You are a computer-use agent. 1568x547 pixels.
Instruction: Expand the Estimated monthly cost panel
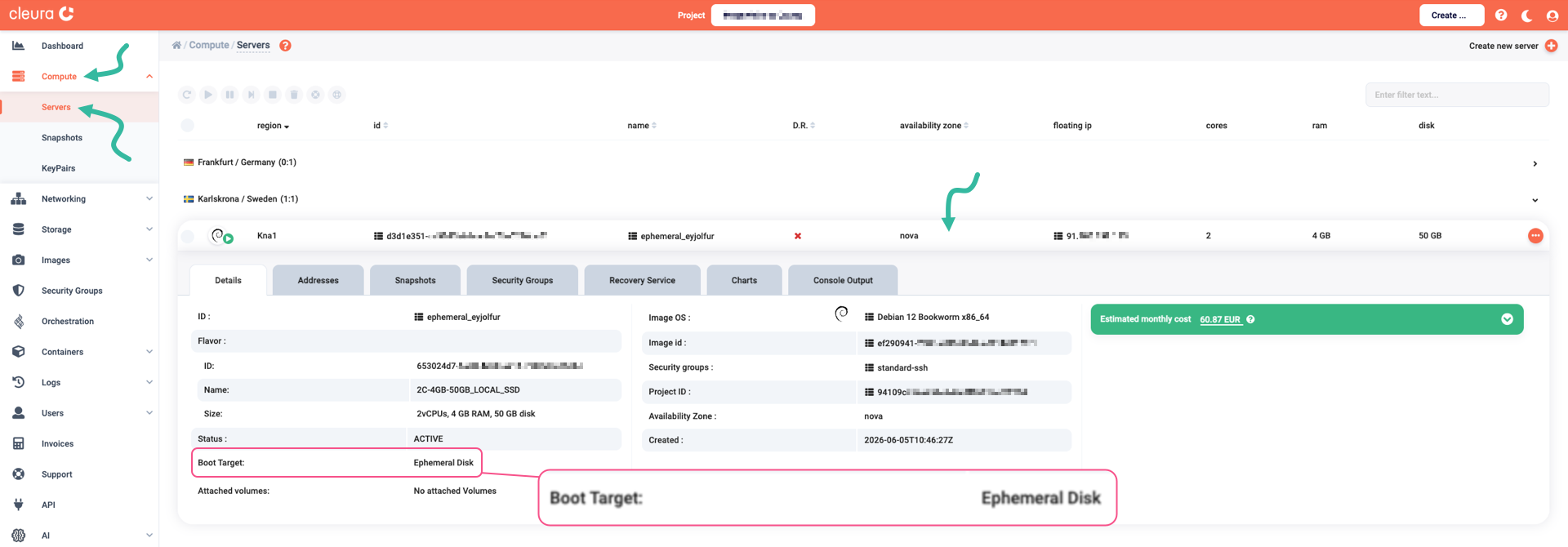pyautogui.click(x=1508, y=319)
